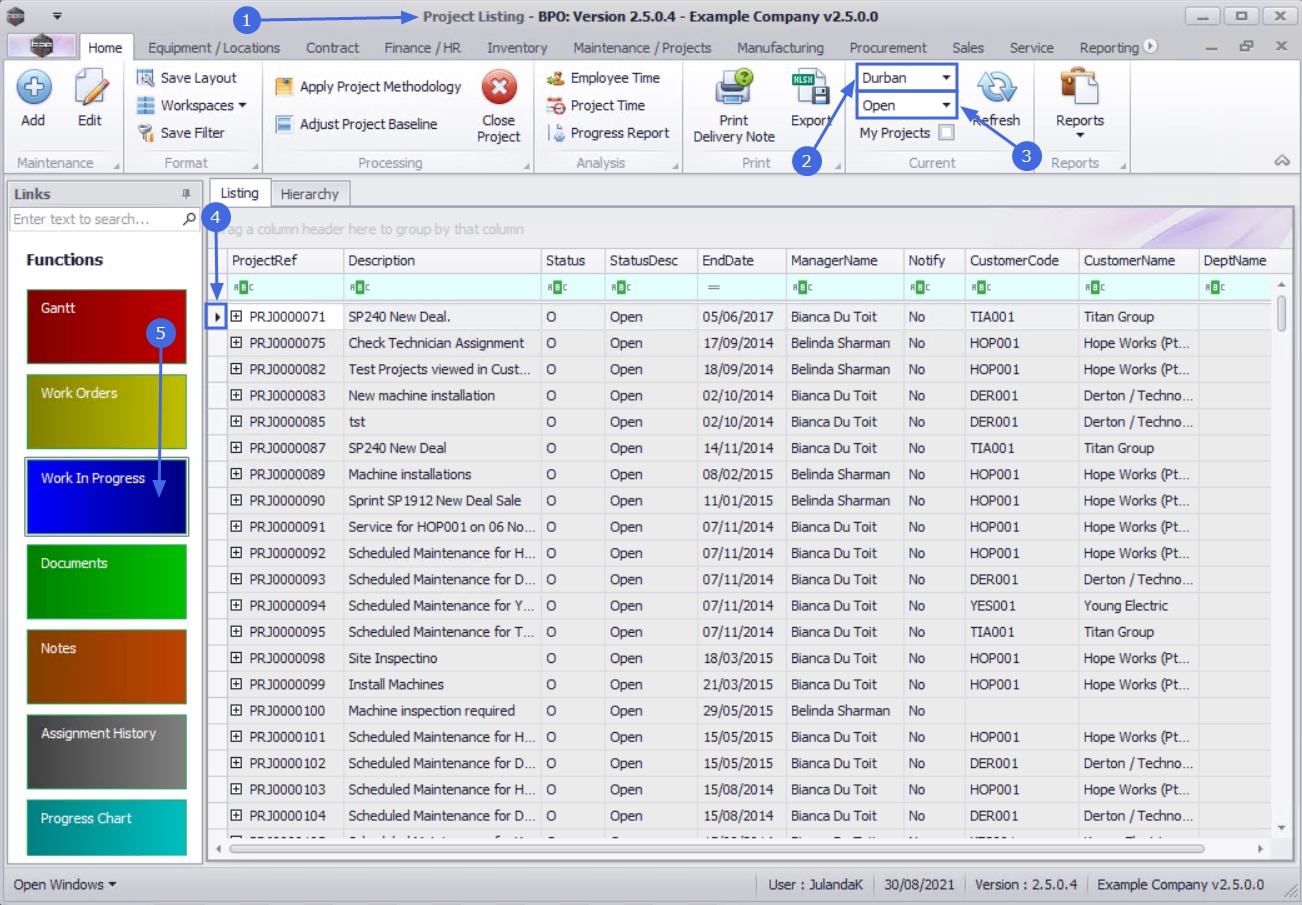Switch to the Hierarchy tab

[x=309, y=194]
